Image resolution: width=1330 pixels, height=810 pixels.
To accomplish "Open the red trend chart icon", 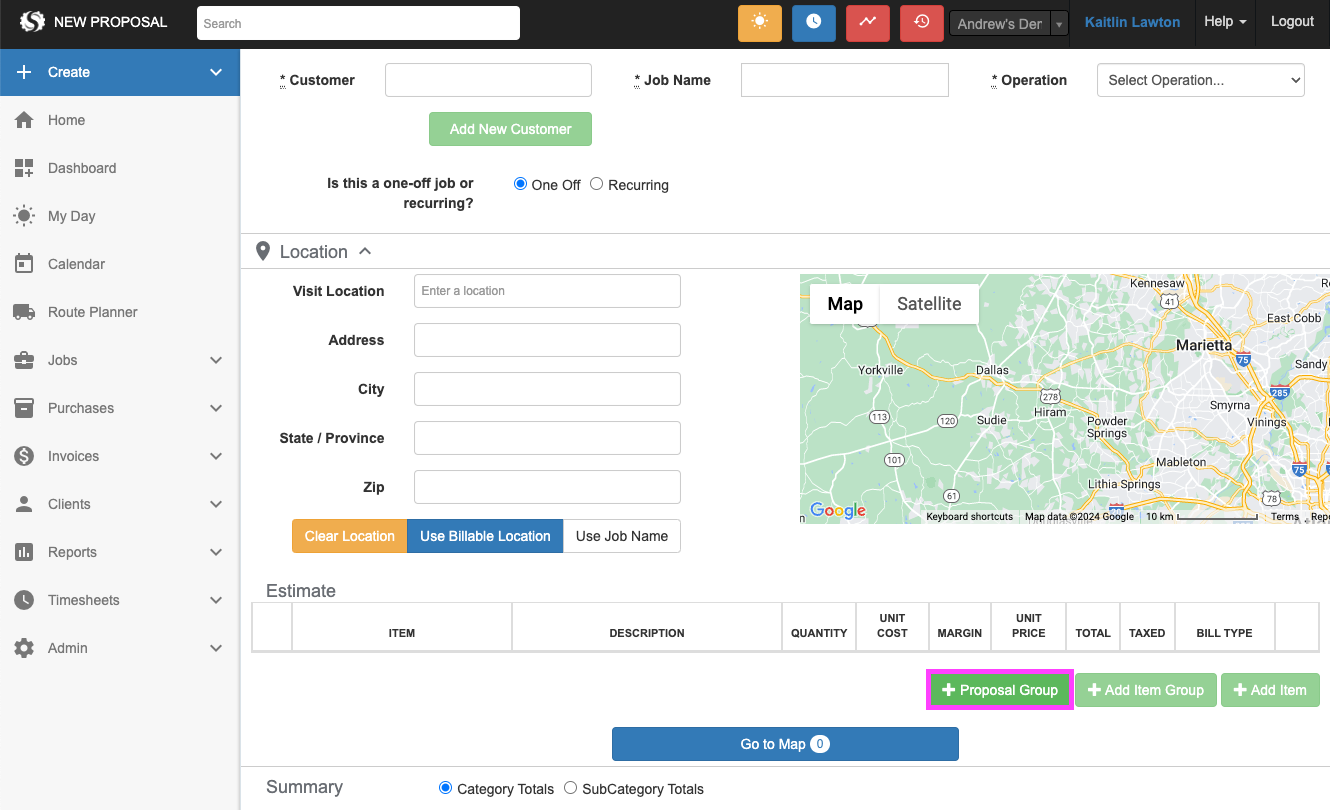I will tap(868, 22).
